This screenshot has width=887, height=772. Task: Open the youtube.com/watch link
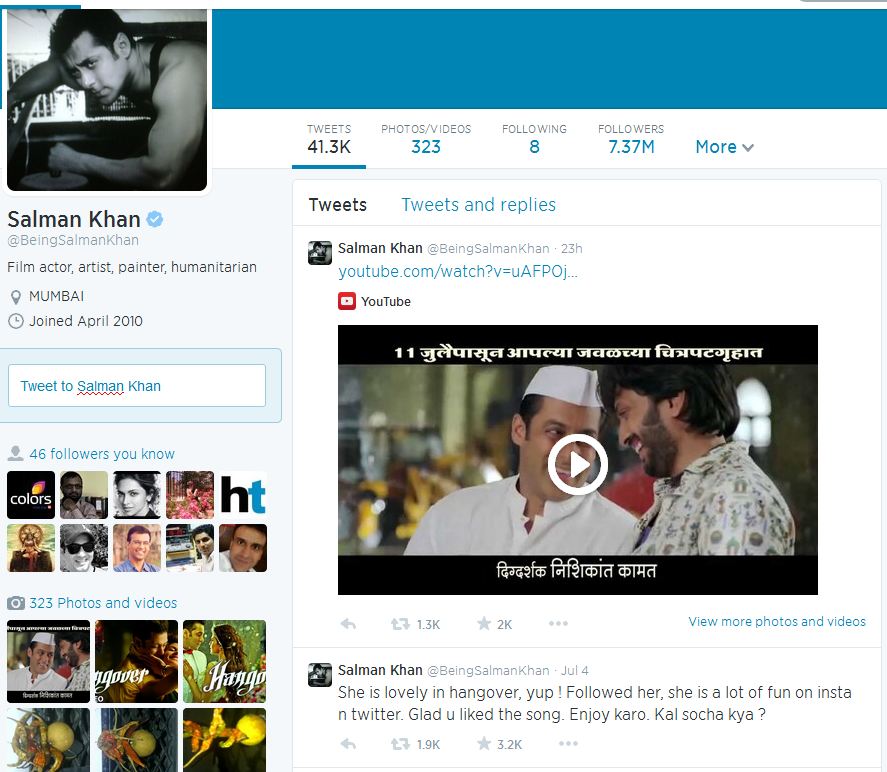pyautogui.click(x=458, y=272)
